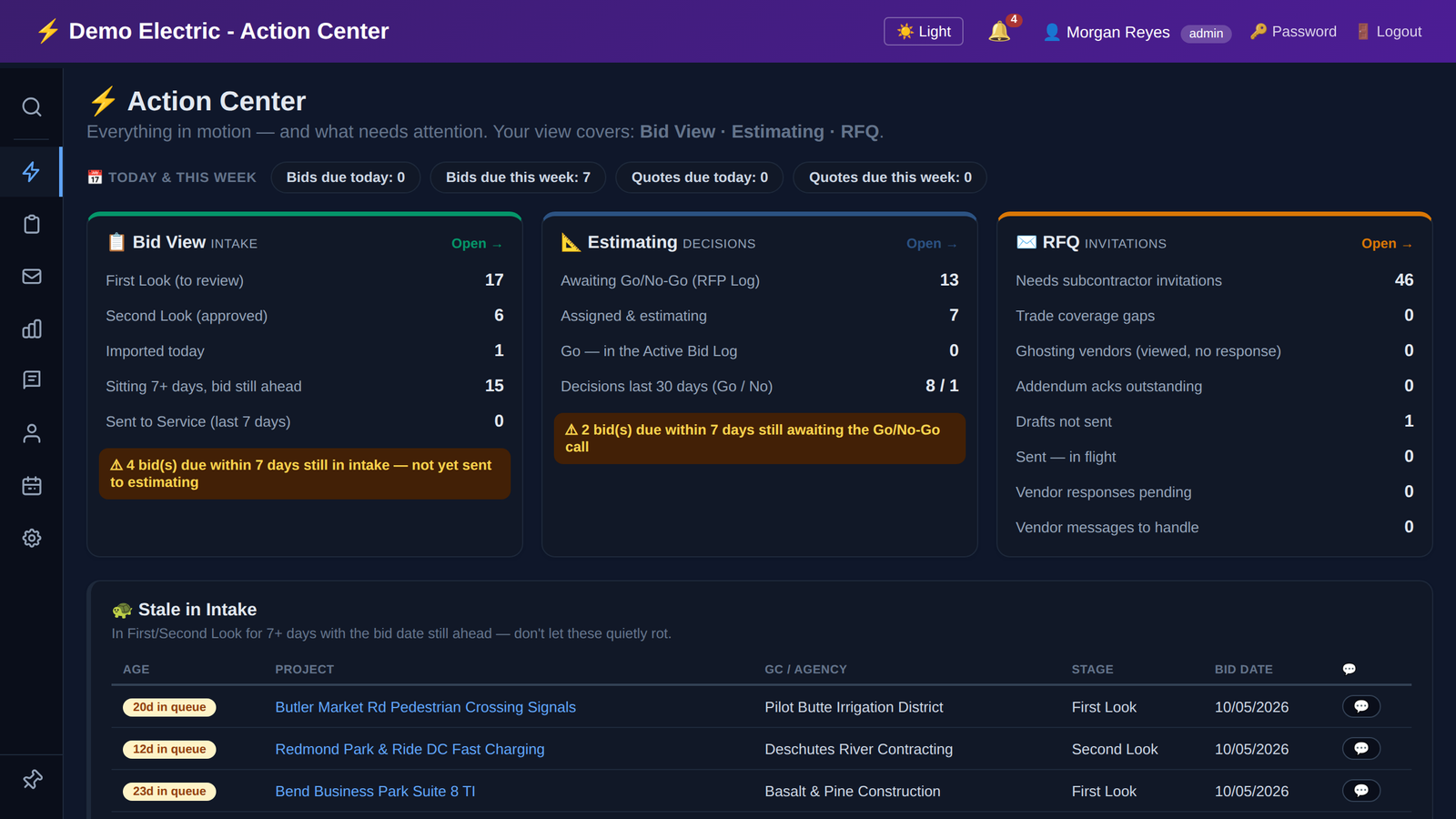The width and height of the screenshot is (1456, 819).
Task: Click Vendor messages to handle row
Action: click(1215, 528)
